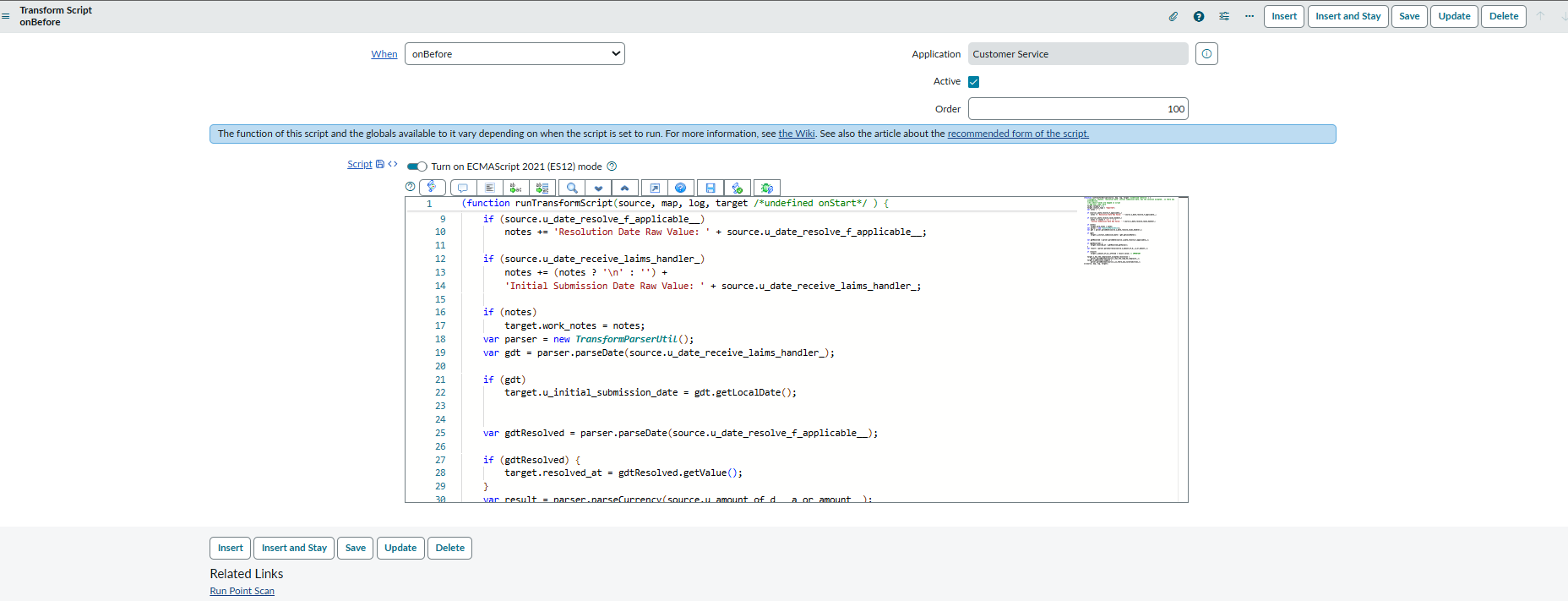Open recommended form of the script link
Screen dimensions: 1568x601
(x=1018, y=134)
